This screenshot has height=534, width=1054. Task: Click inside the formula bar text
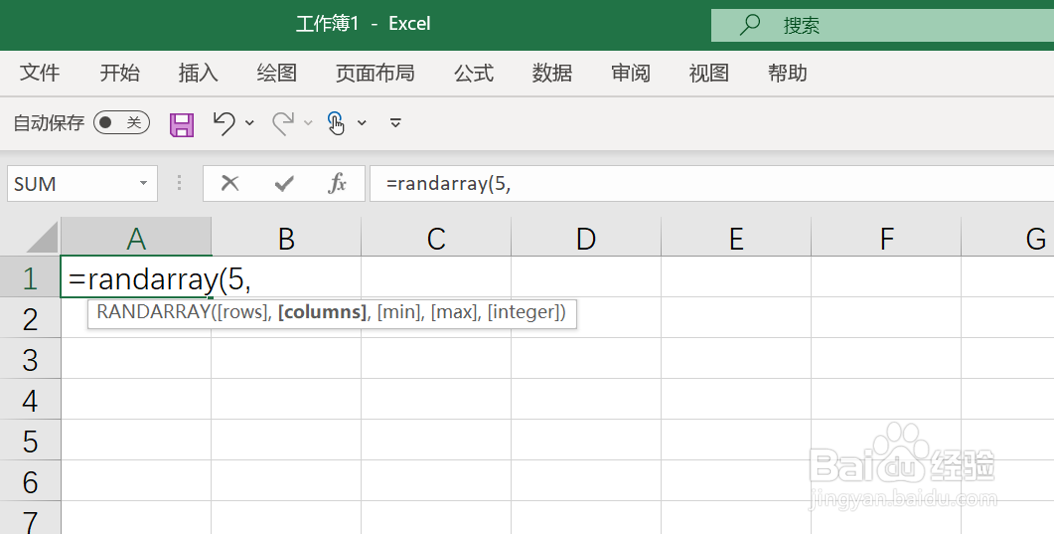[448, 184]
